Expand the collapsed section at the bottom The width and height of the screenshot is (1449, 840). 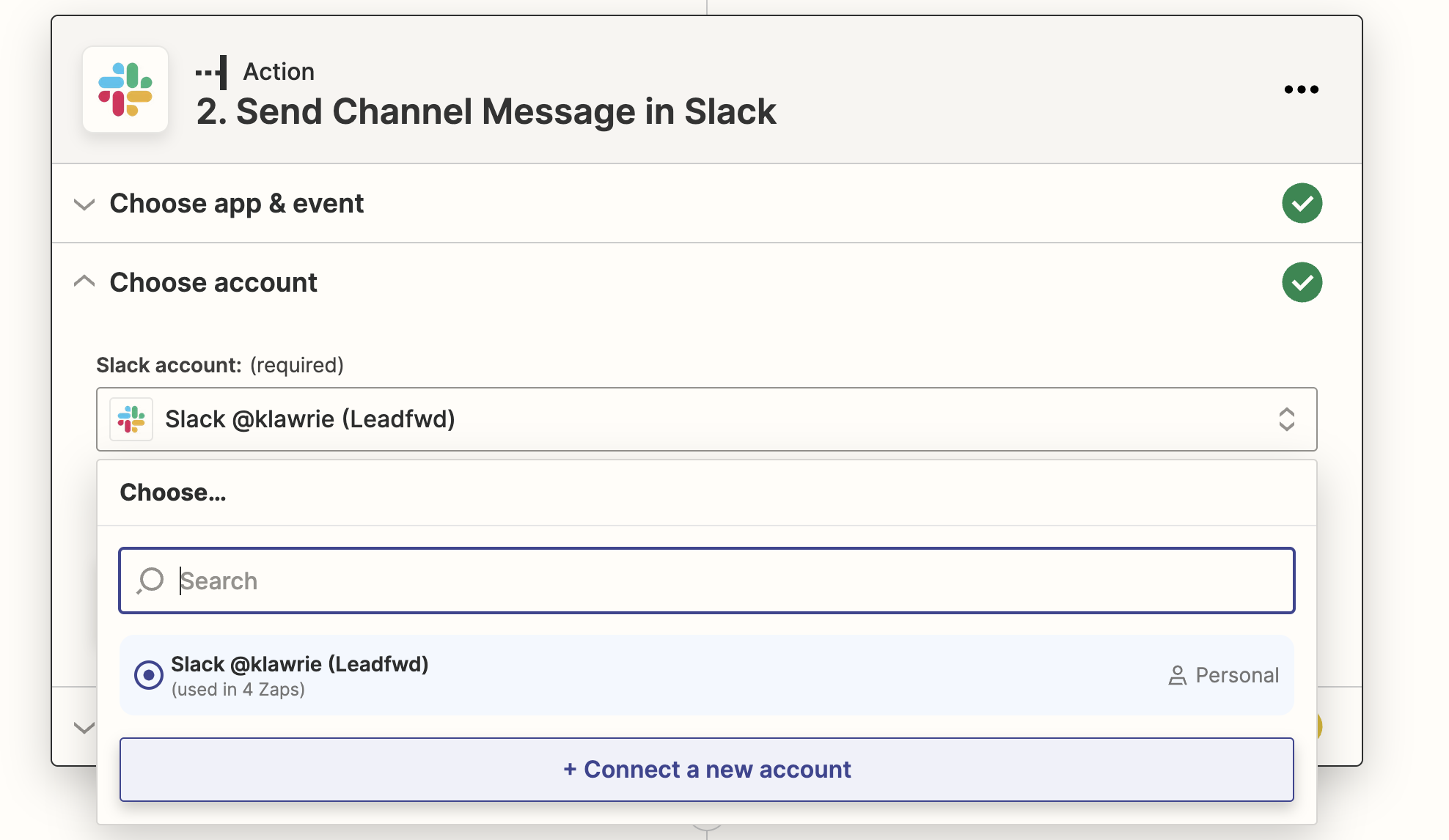pyautogui.click(x=84, y=727)
